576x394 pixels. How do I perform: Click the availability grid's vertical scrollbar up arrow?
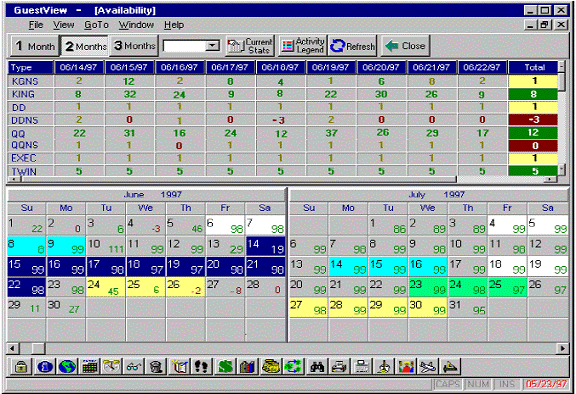coord(561,66)
